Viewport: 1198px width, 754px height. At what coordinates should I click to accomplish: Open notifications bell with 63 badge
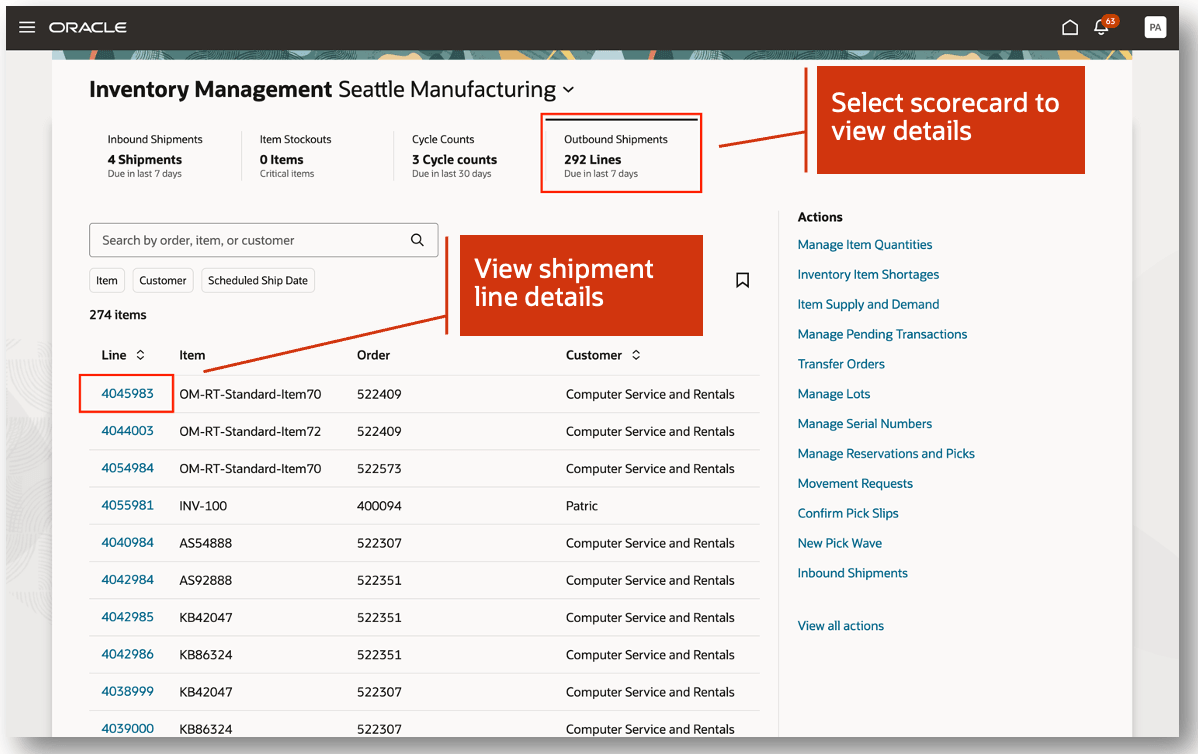click(x=1102, y=27)
